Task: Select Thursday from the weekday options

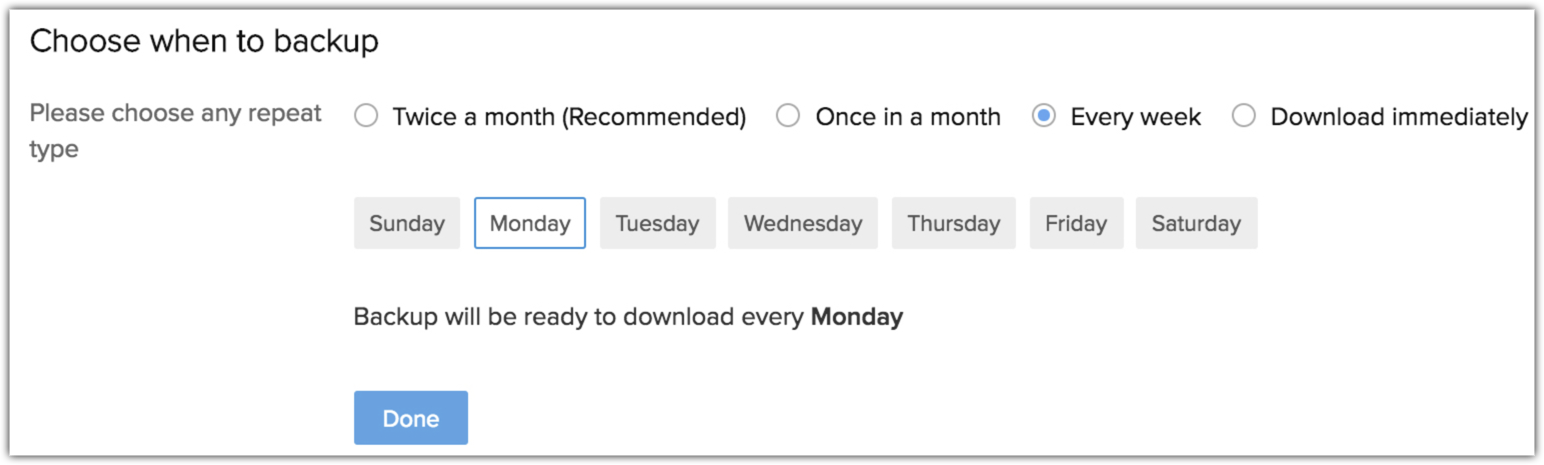Action: [953, 223]
